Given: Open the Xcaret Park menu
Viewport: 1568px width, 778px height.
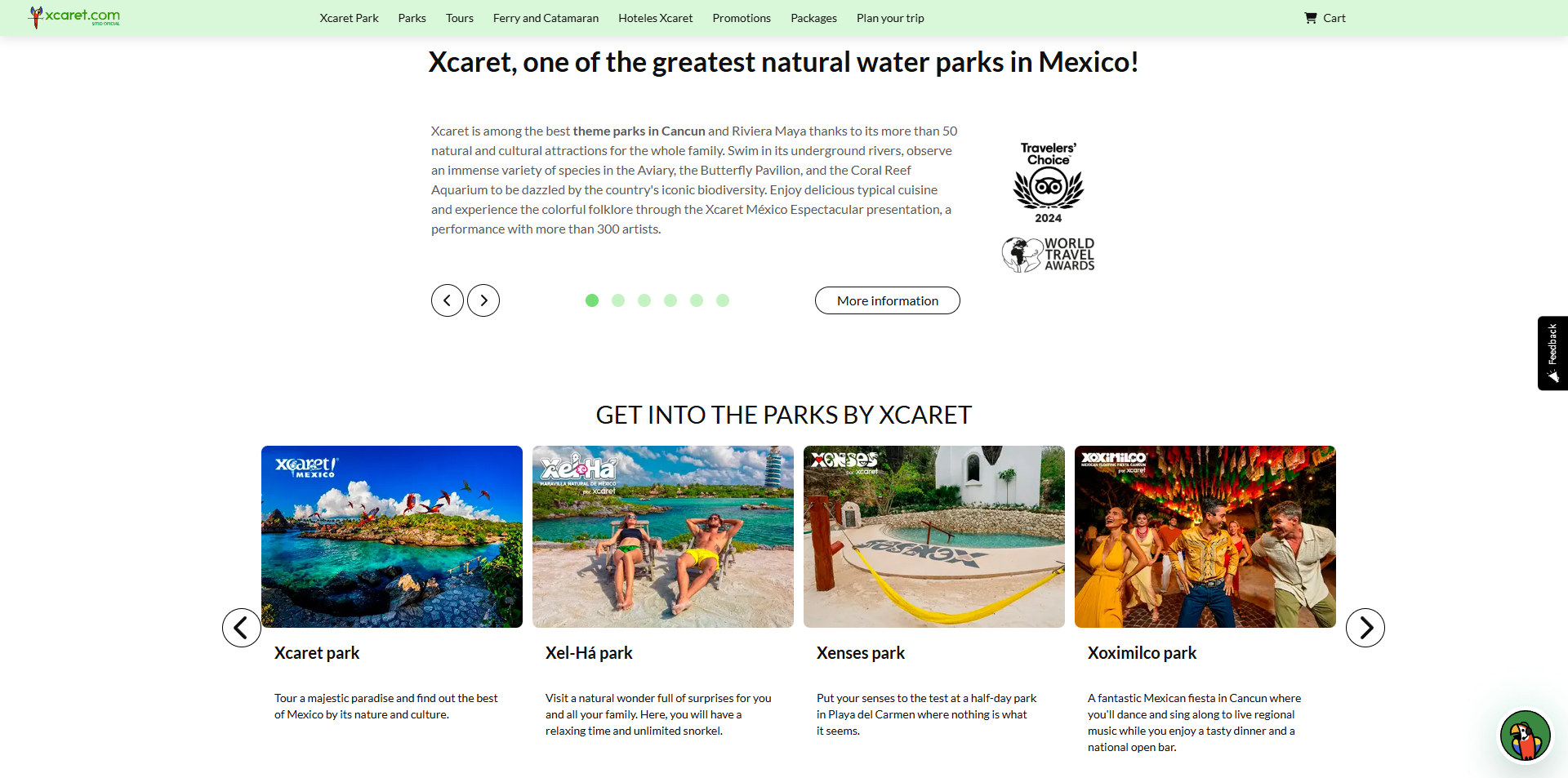Looking at the screenshot, I should pyautogui.click(x=350, y=18).
